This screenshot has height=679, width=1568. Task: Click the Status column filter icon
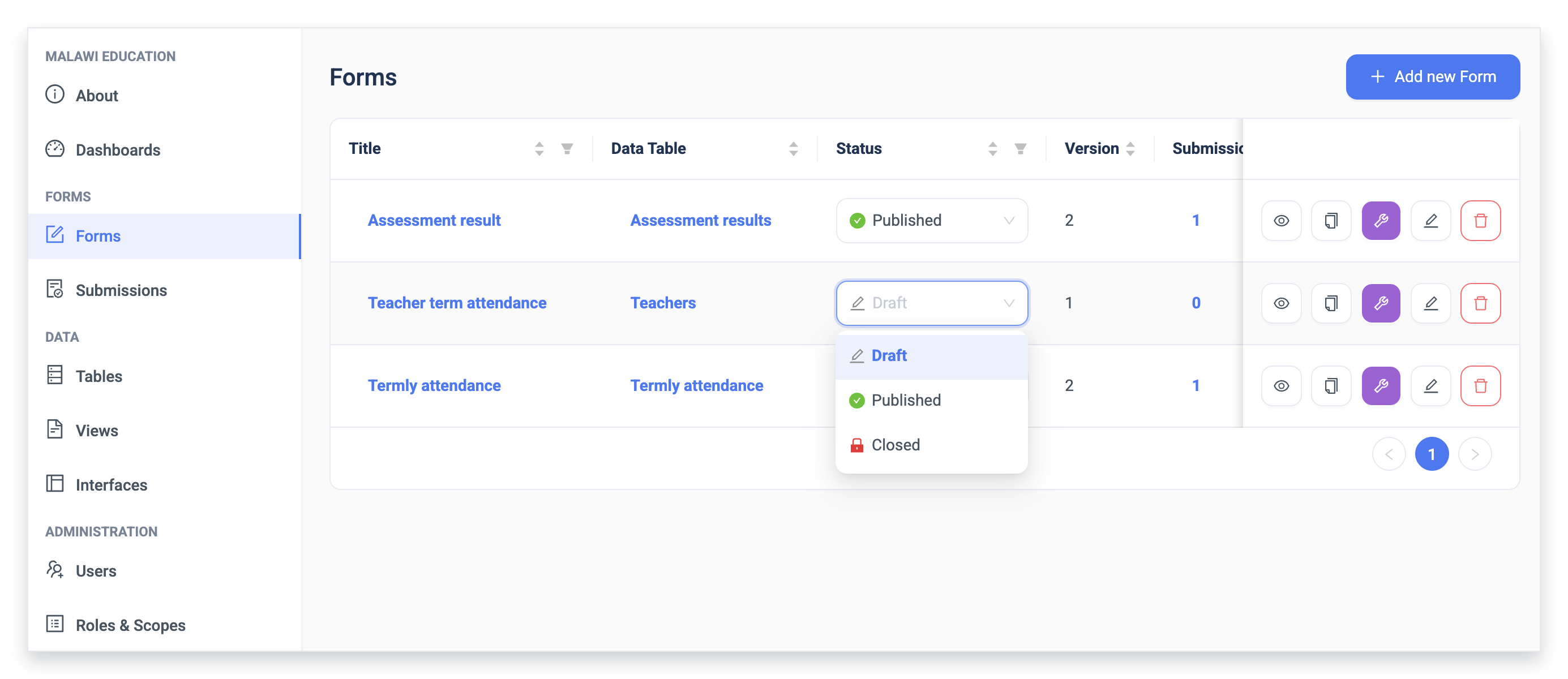point(1021,148)
